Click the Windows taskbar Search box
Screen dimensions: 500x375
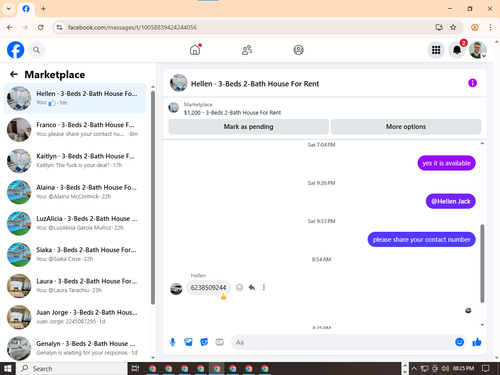pos(71,368)
